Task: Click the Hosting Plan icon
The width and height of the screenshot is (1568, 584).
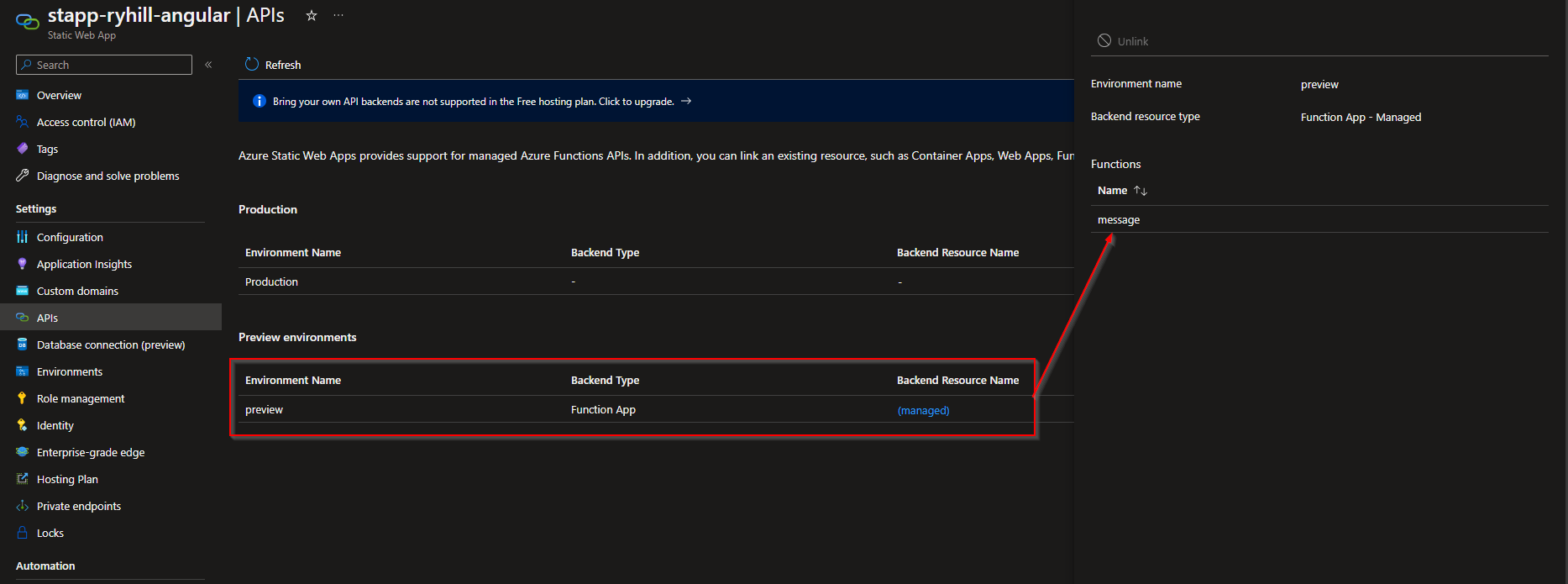Action: coord(23,479)
